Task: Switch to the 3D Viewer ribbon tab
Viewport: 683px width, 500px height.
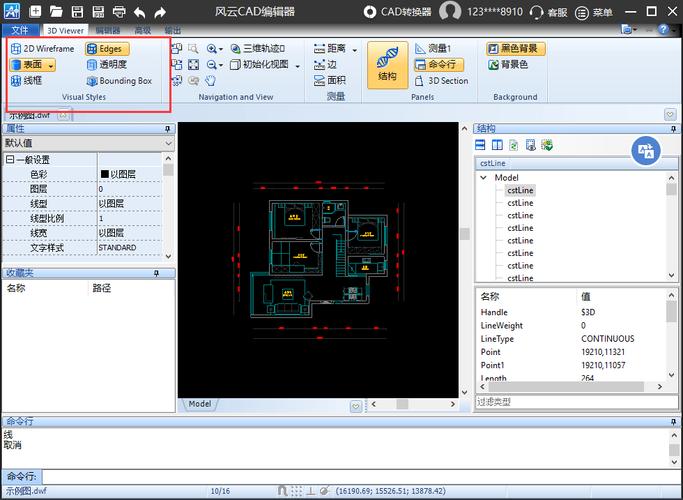Action: coord(65,30)
